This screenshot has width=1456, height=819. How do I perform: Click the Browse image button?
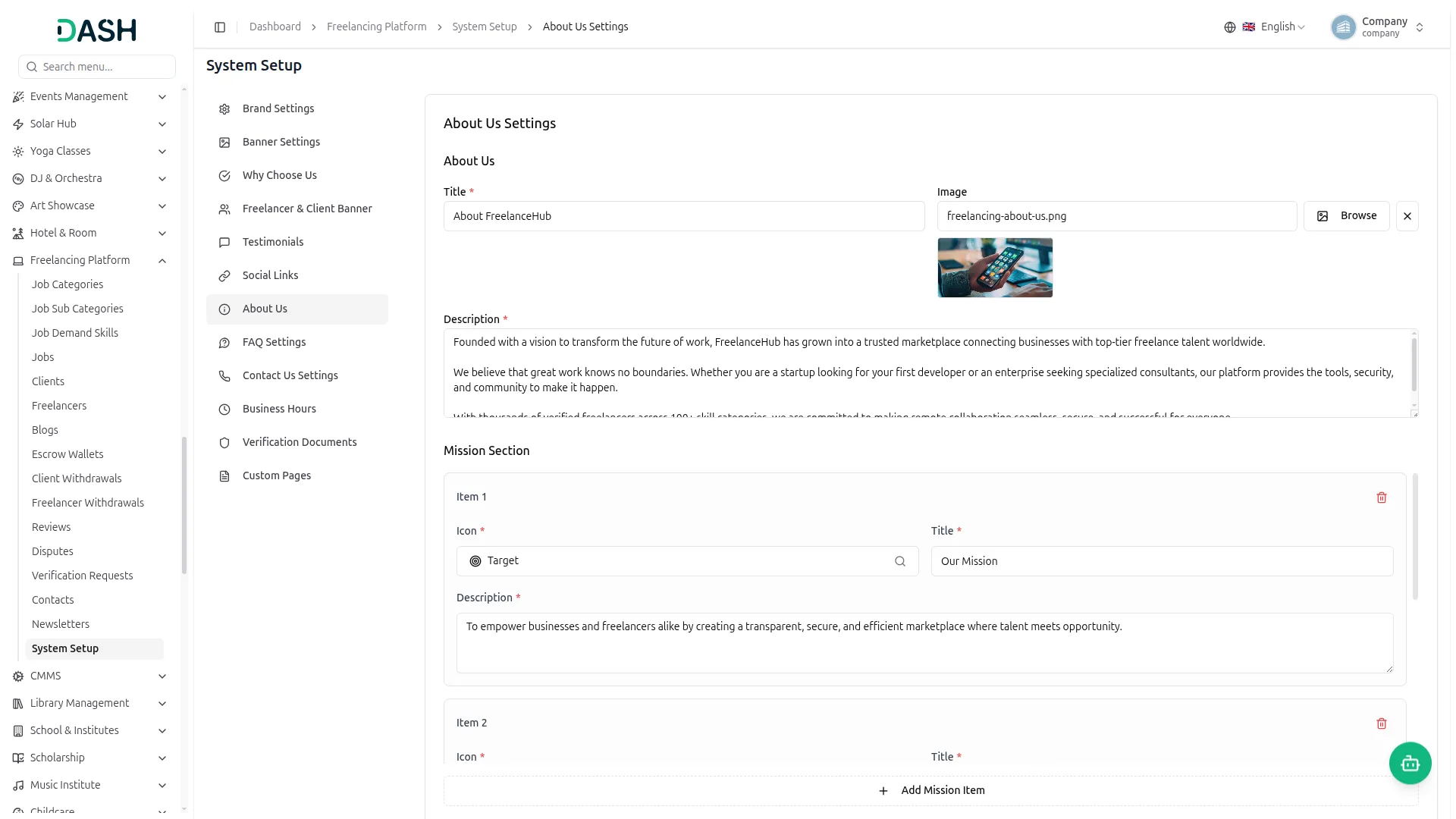pyautogui.click(x=1347, y=216)
